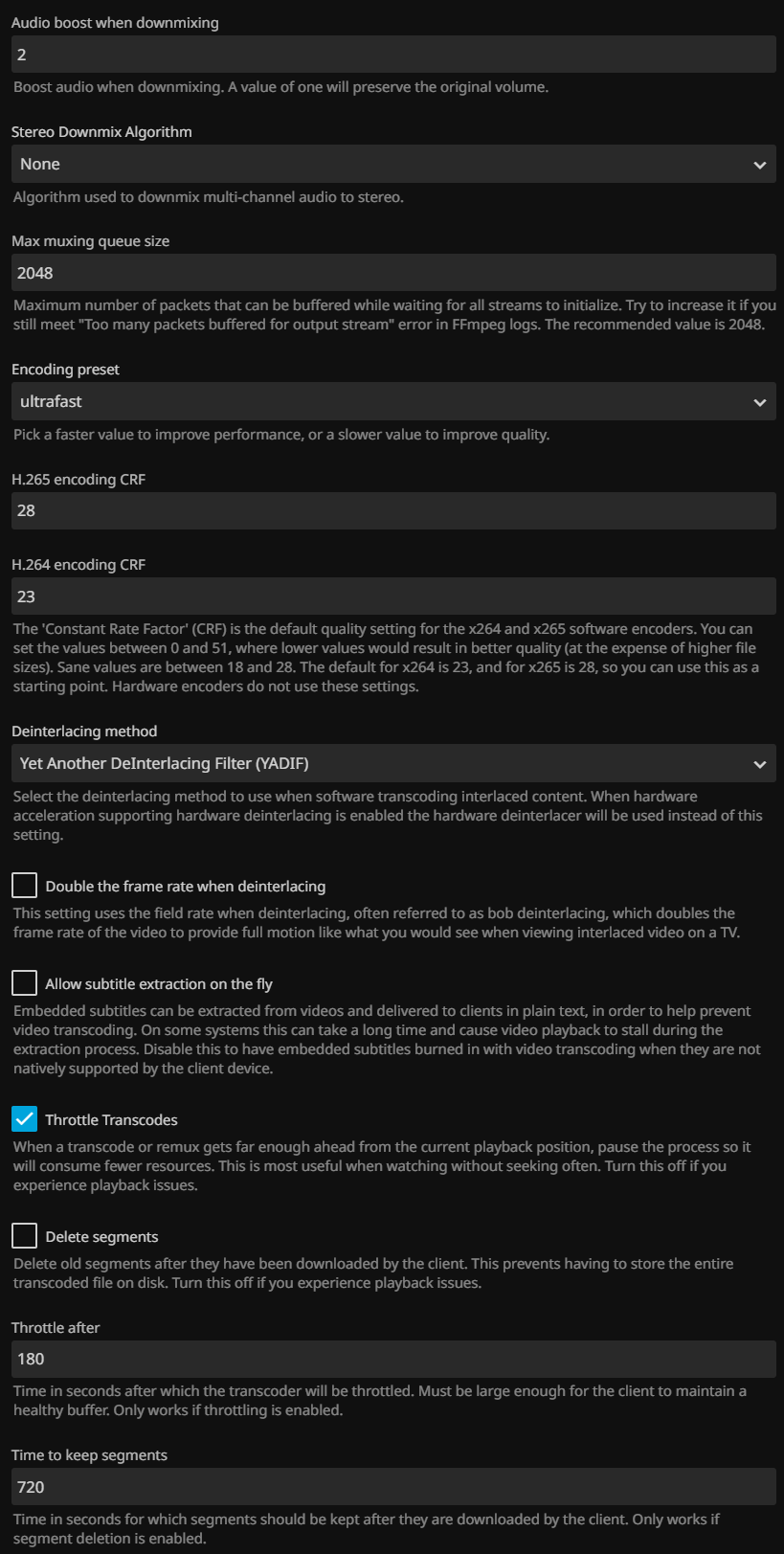Click the H.264 encoding CRF field
This screenshot has height=1554, width=784.
[x=392, y=597]
